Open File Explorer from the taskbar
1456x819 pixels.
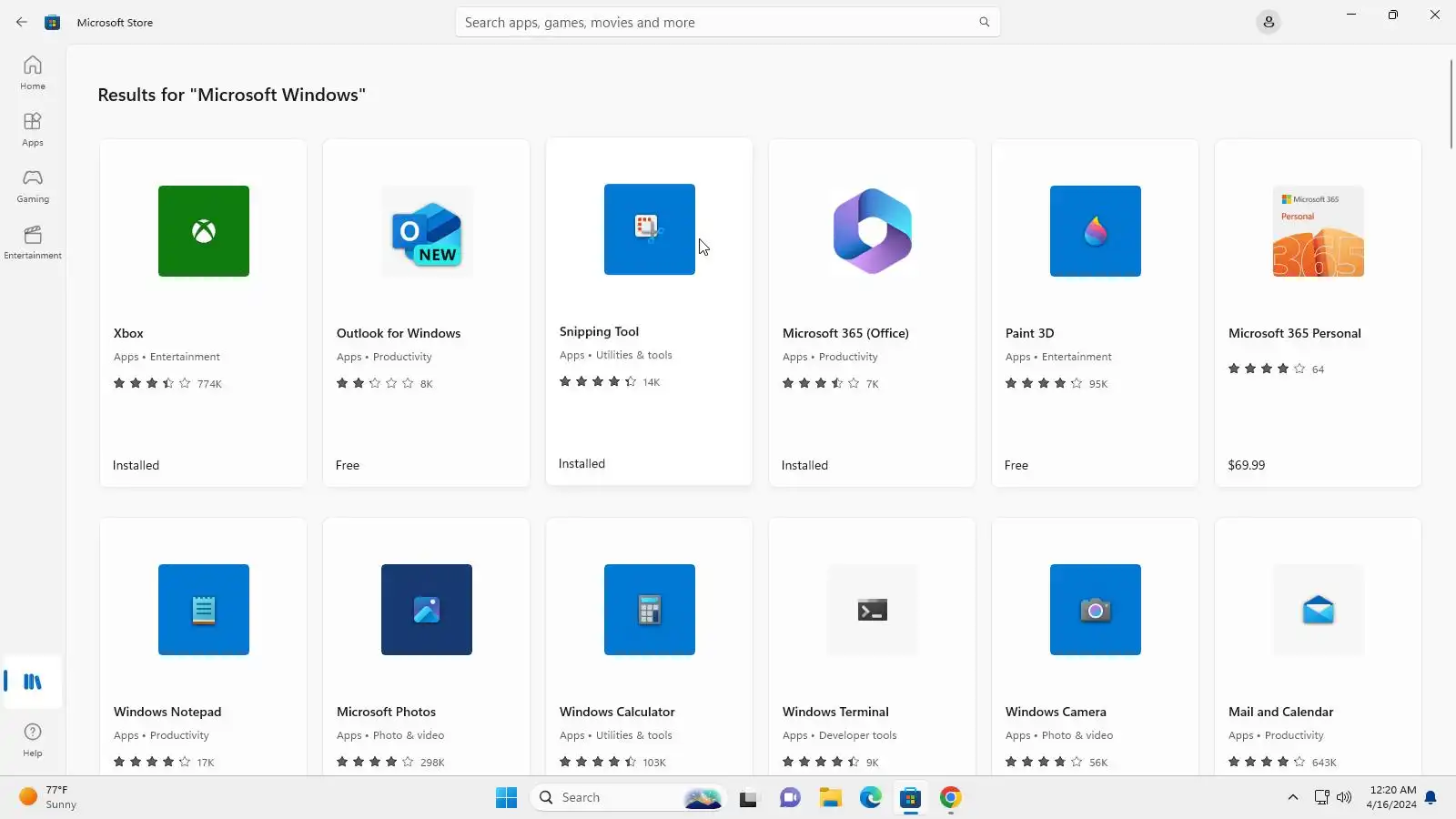pos(830,798)
